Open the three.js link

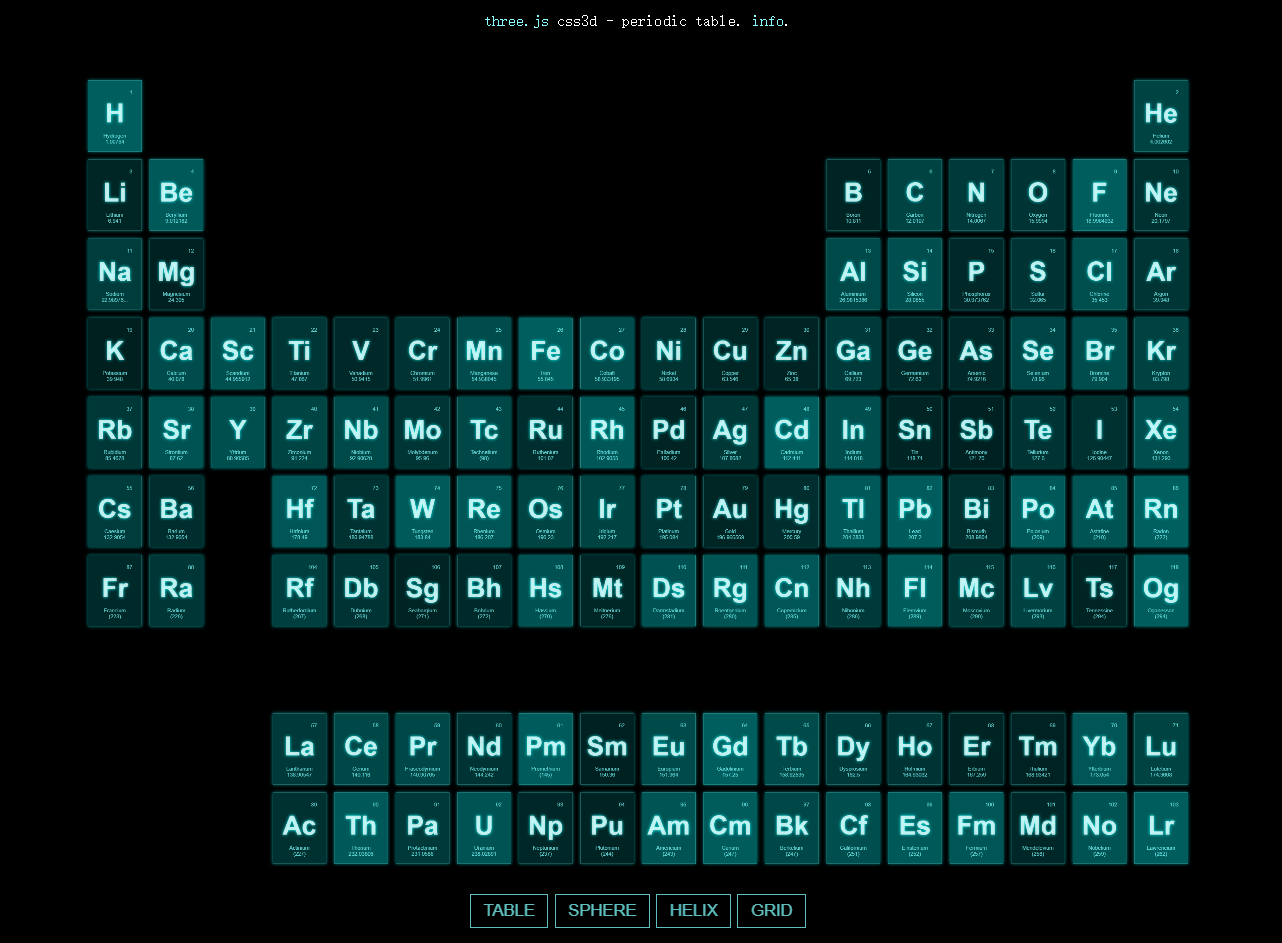tap(516, 21)
